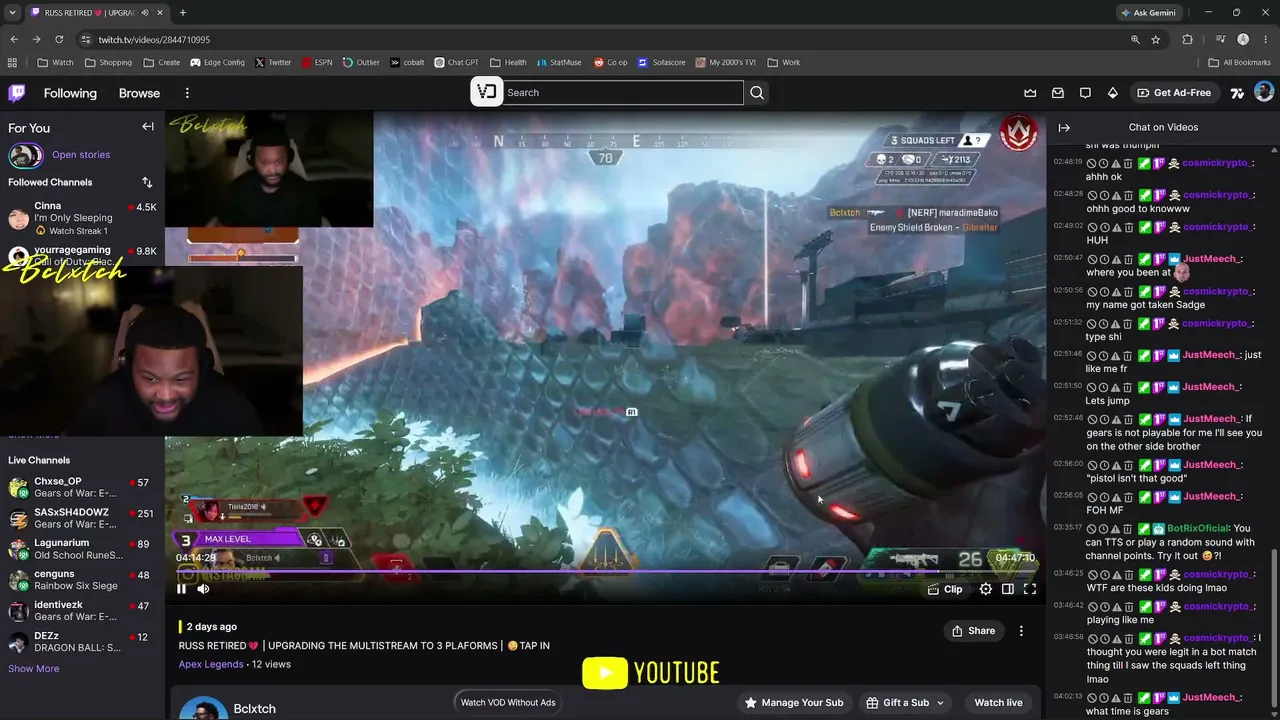Open the Shopping bookmarks folder
The image size is (1280, 720).
pos(108,62)
